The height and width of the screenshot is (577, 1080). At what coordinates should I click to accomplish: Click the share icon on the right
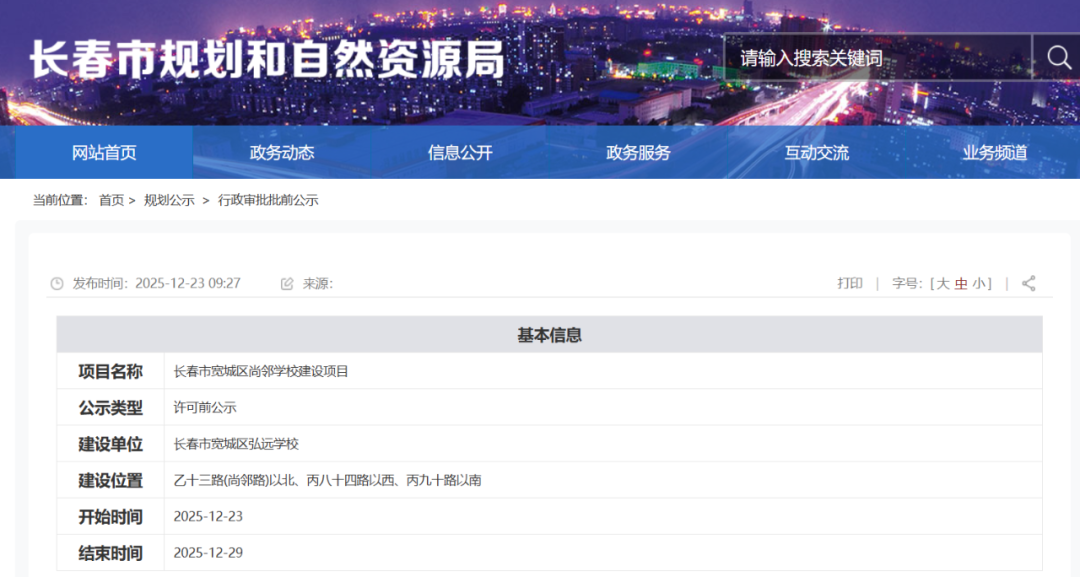click(x=1028, y=283)
